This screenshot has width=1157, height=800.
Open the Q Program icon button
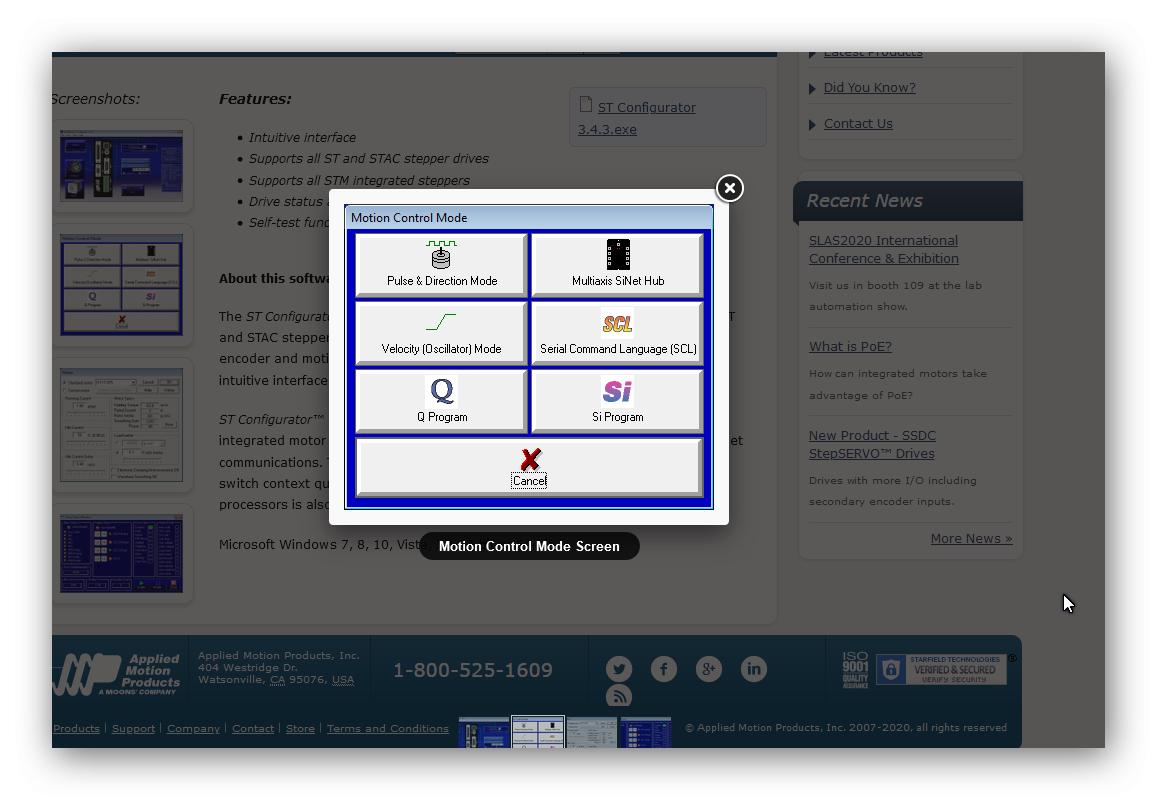click(441, 401)
